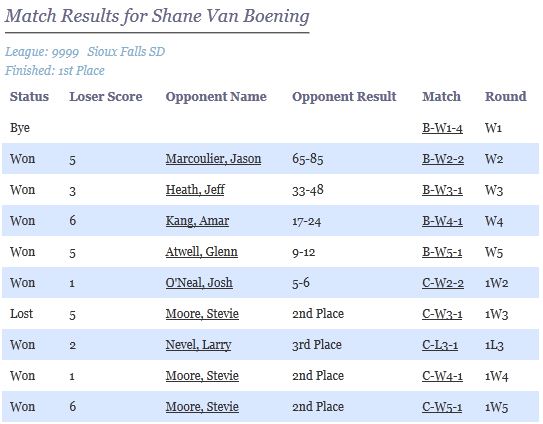
Task: Open Moore, Stevie link in round 1W5 row
Action: coord(202,407)
